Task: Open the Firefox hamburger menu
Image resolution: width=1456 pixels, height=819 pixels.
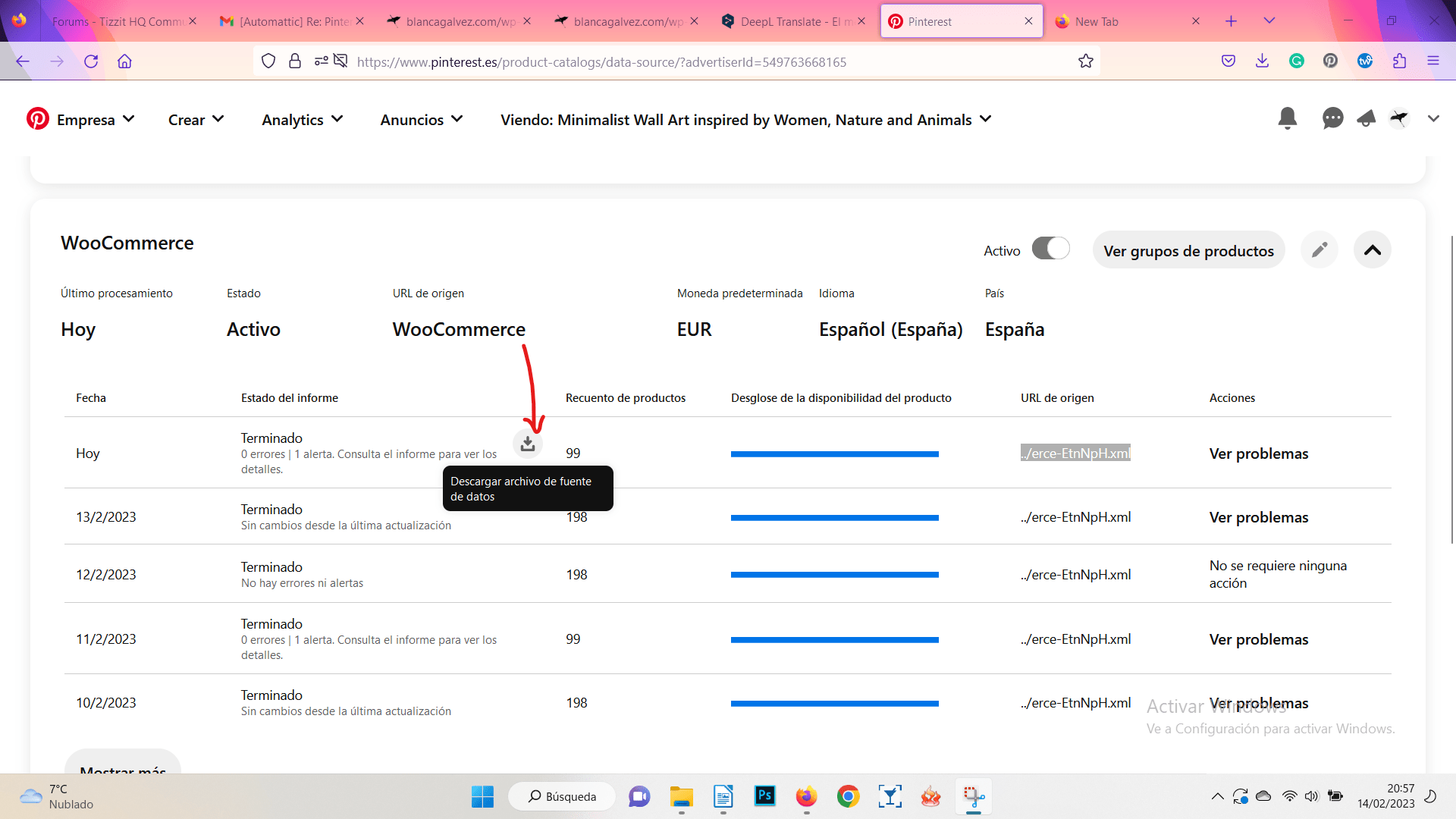Action: [1433, 61]
